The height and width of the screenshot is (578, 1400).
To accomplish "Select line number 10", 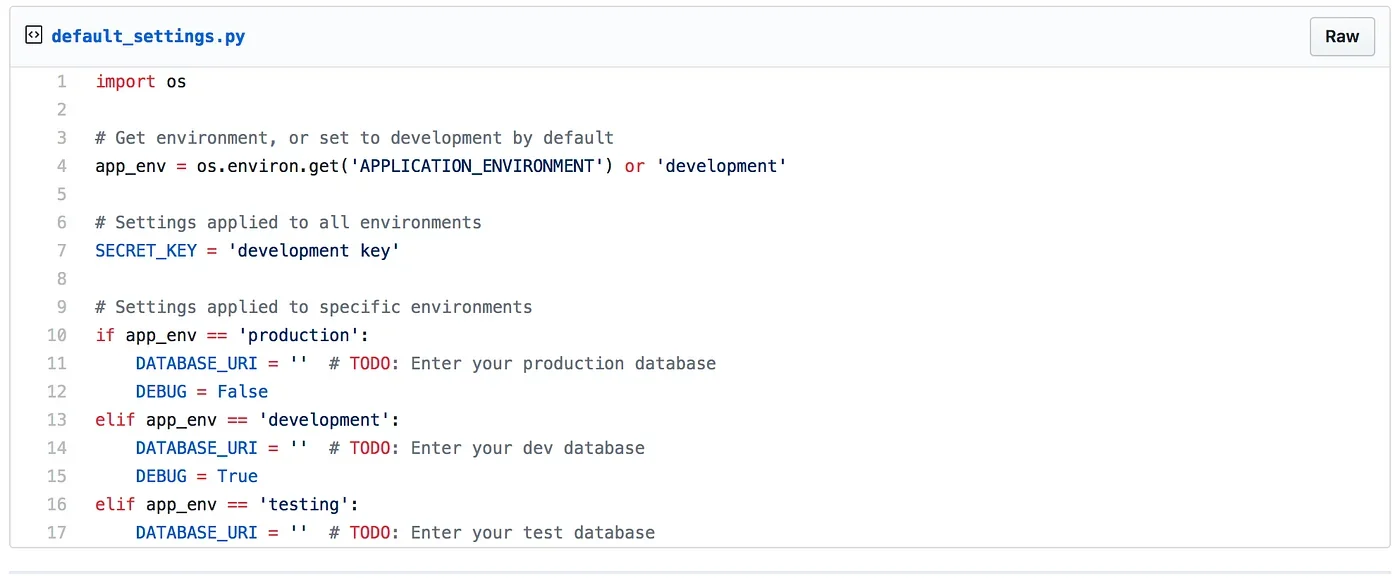I will click(57, 335).
